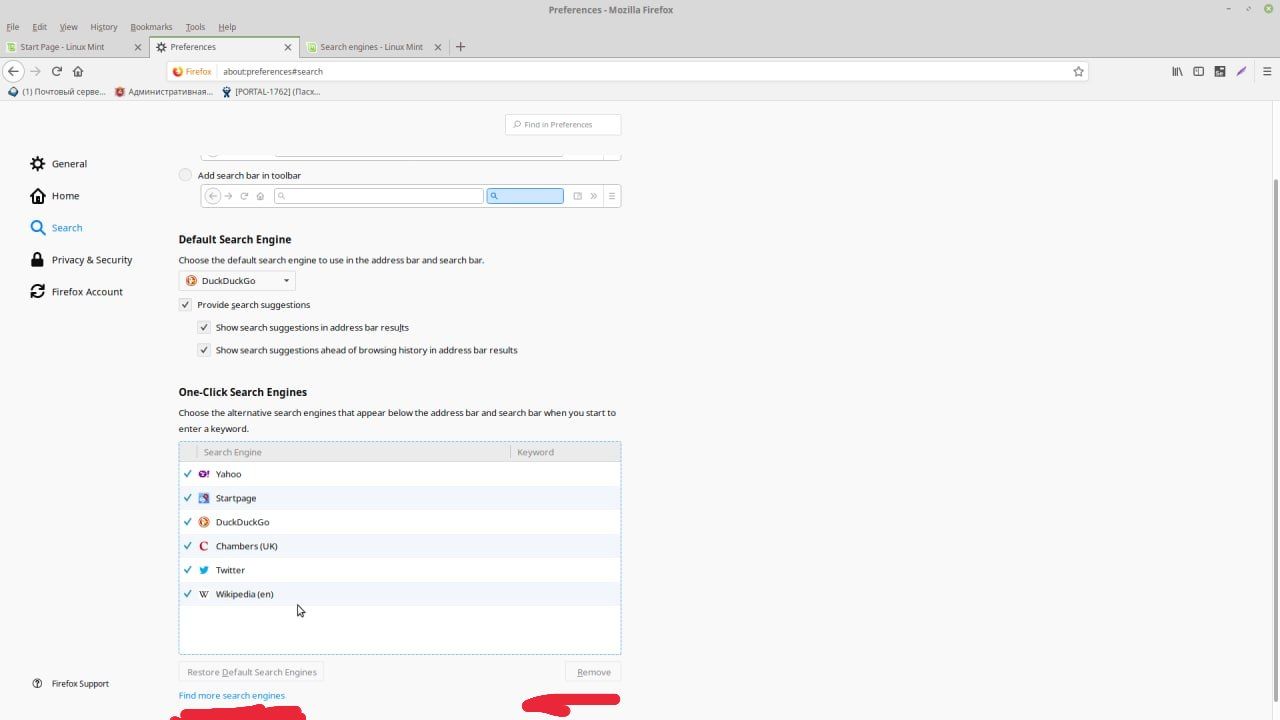Viewport: 1280px width, 720px height.
Task: Click the Twitter bird icon in list
Action: click(x=204, y=570)
